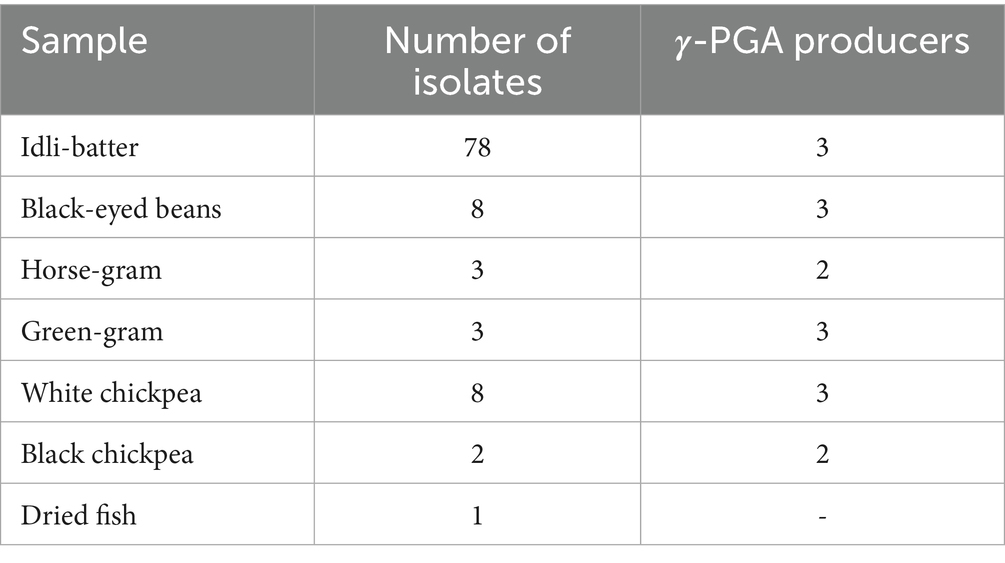Select the γ-PGA producers value for Idli-batter
Viewport: 1005px width, 563px height.
coord(822,147)
